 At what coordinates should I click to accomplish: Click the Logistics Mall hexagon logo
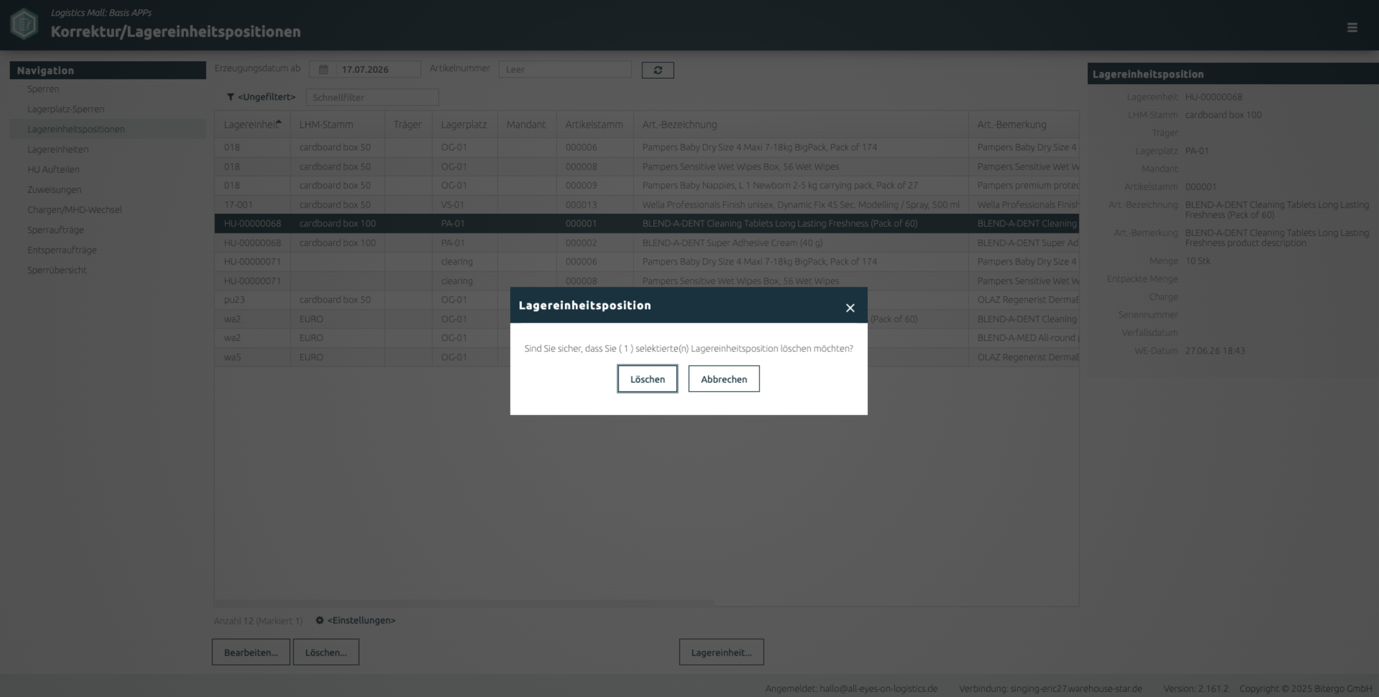[24, 24]
